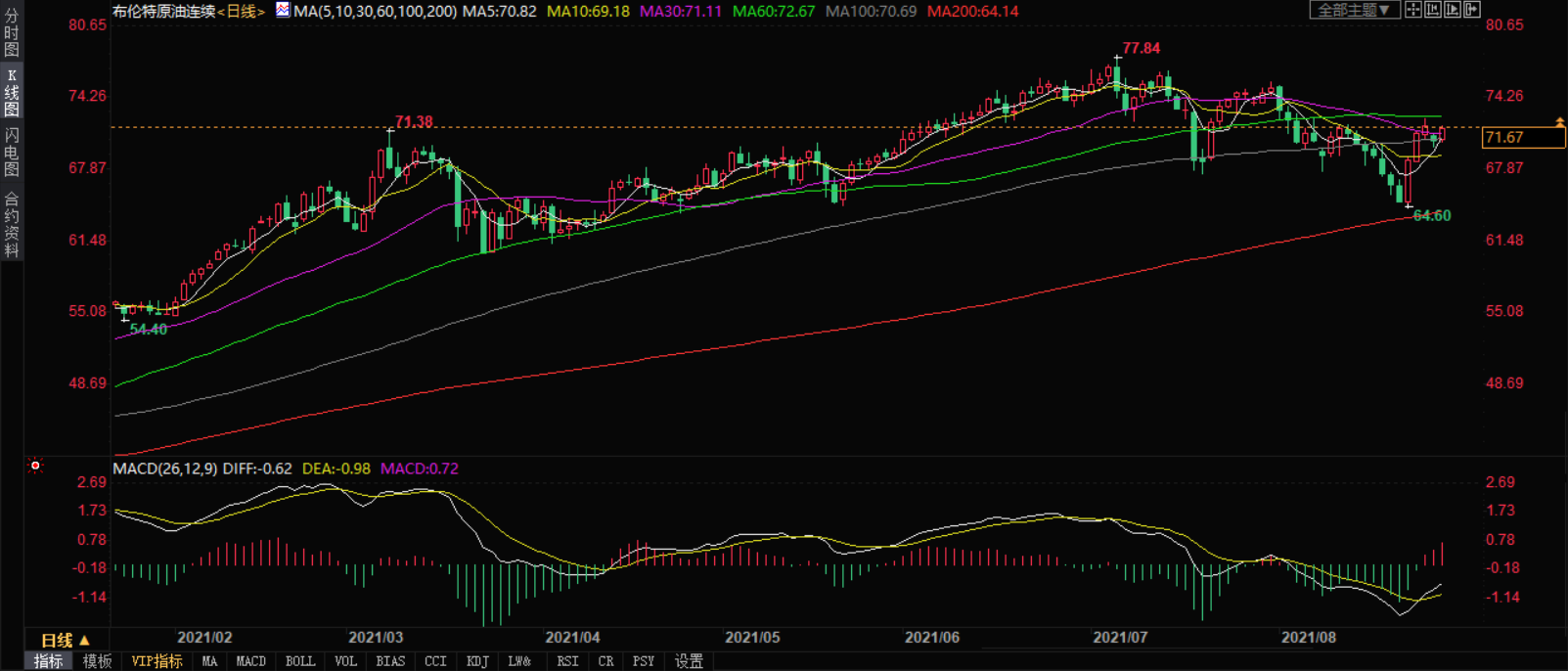Viewport: 1568px width, 671px height.
Task: Click the MA indicator chart icon
Action: click(283, 11)
